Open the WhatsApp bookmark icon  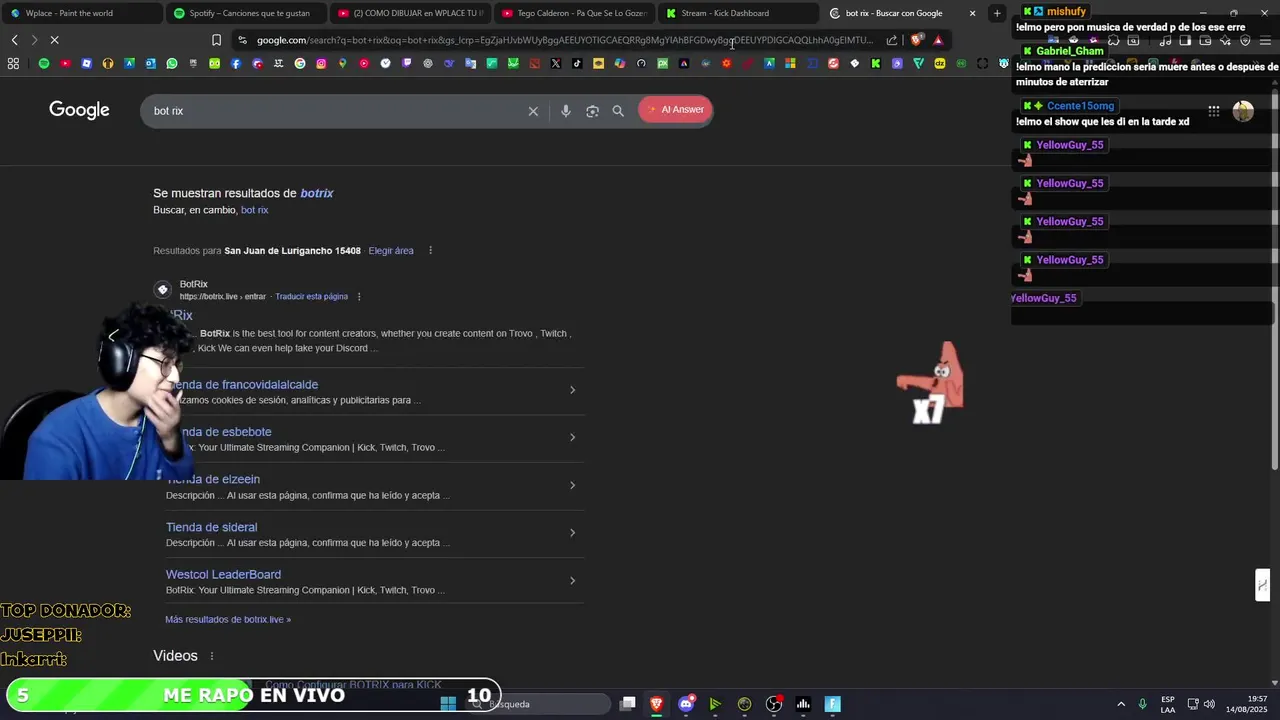point(172,64)
